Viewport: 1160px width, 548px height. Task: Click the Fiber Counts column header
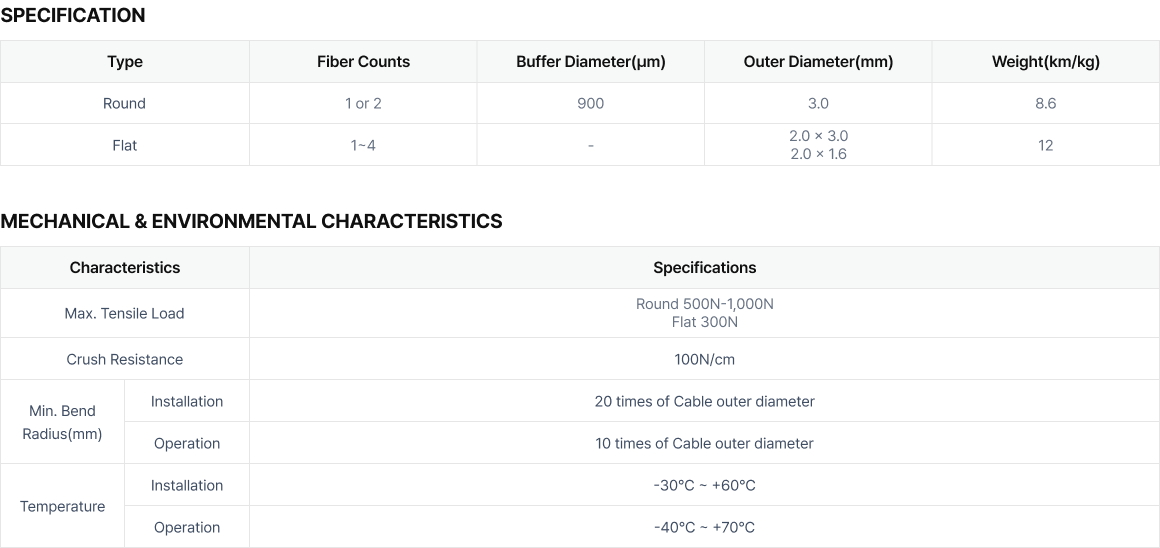coord(363,62)
